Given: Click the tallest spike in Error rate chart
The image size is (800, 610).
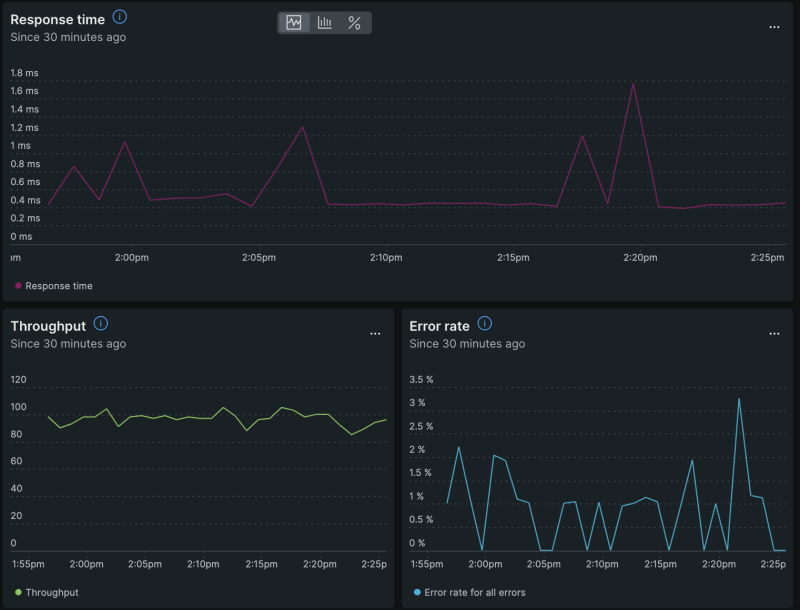Looking at the screenshot, I should (x=739, y=399).
